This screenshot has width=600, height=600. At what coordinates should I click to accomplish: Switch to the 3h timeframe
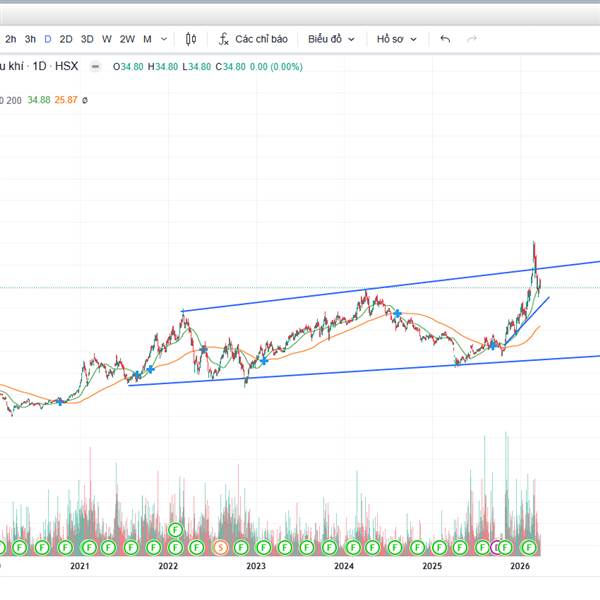click(x=30, y=39)
